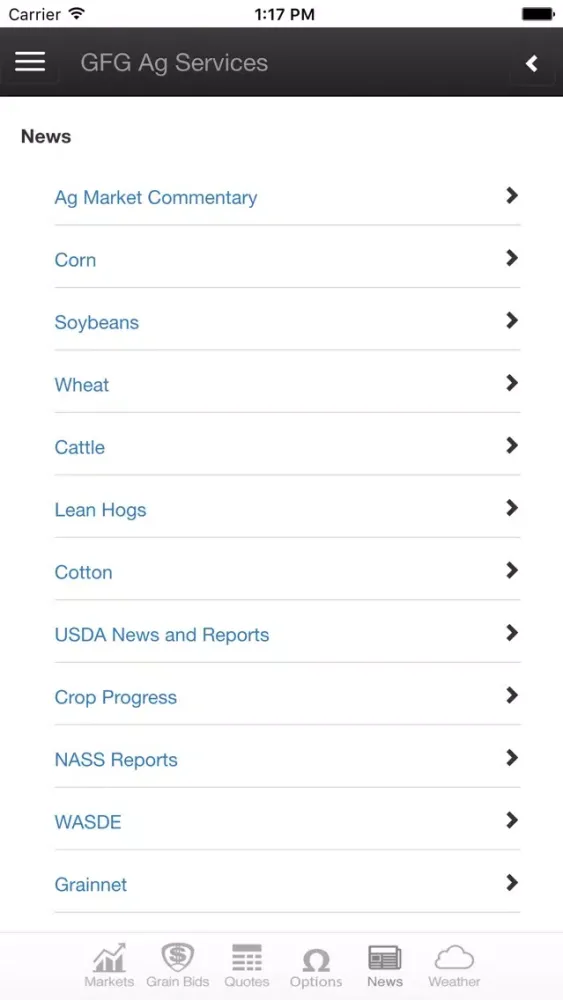Select the News newspaper icon
This screenshot has width=563, height=1000.
tap(384, 959)
